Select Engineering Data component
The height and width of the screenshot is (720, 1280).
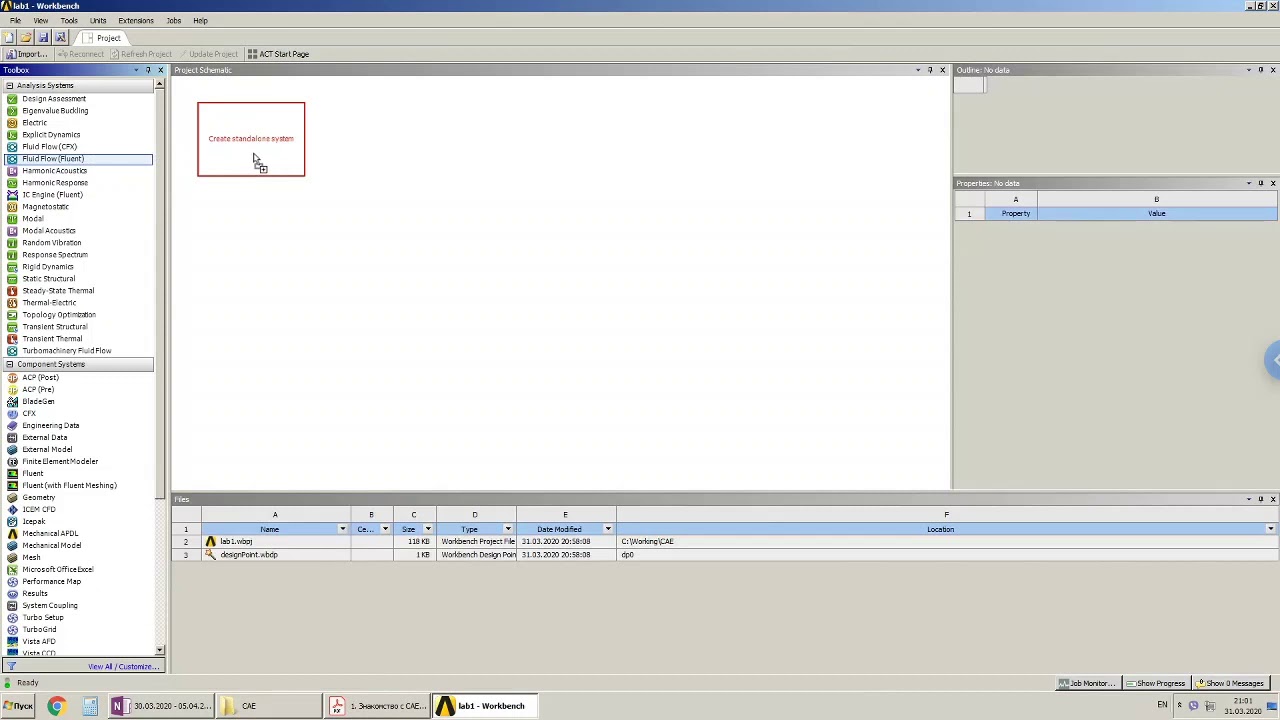click(x=50, y=426)
